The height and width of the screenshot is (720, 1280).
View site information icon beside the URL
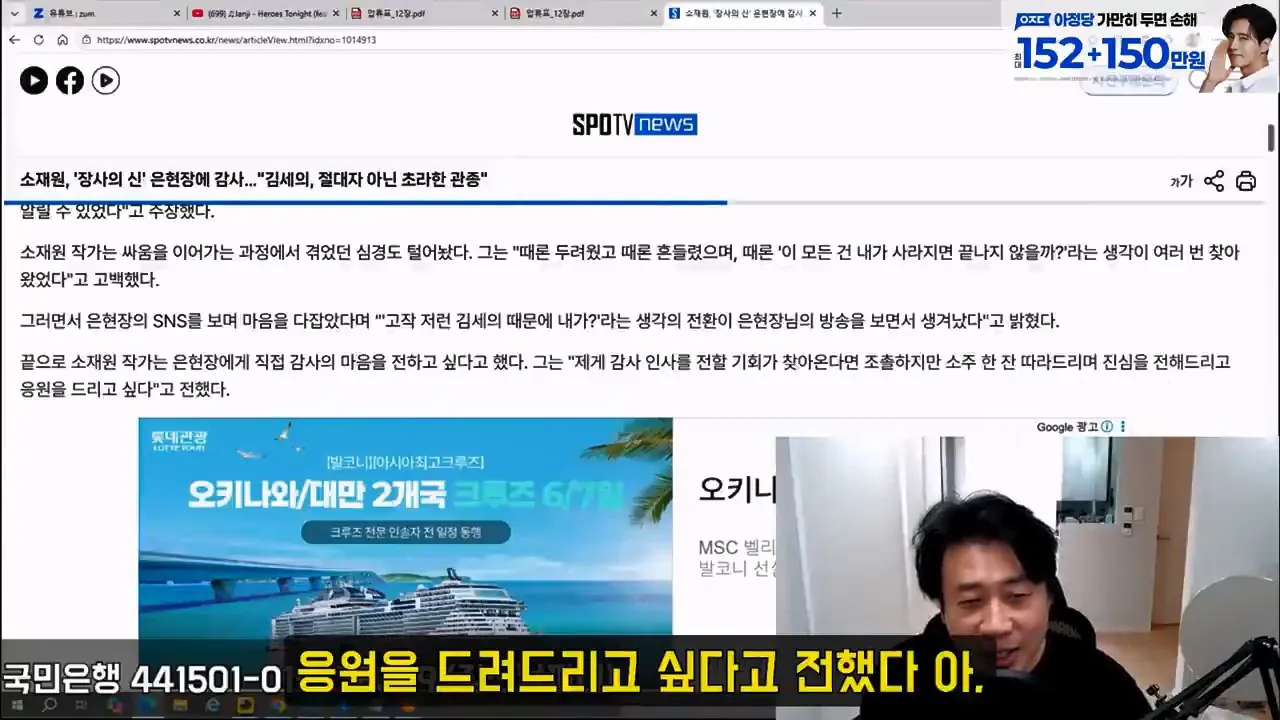pyautogui.click(x=88, y=40)
